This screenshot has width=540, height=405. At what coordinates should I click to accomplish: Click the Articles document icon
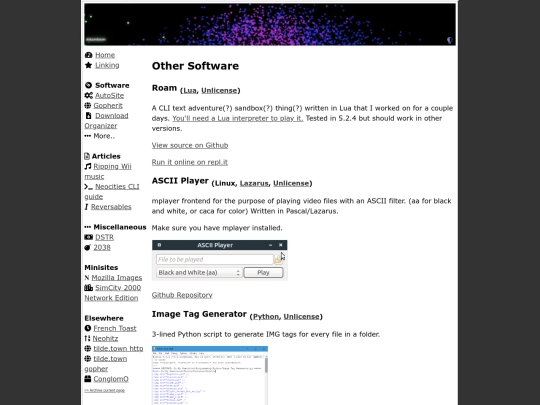[x=87, y=156]
